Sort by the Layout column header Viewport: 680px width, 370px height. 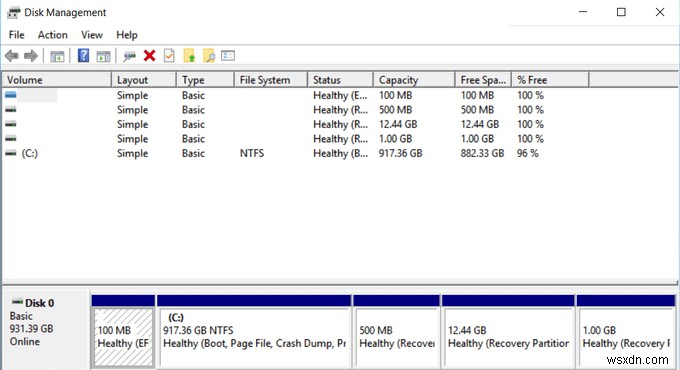tap(144, 80)
